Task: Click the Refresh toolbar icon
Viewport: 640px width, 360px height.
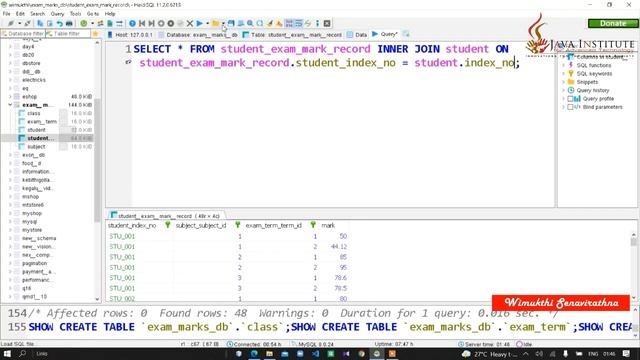Action: pos(84,24)
